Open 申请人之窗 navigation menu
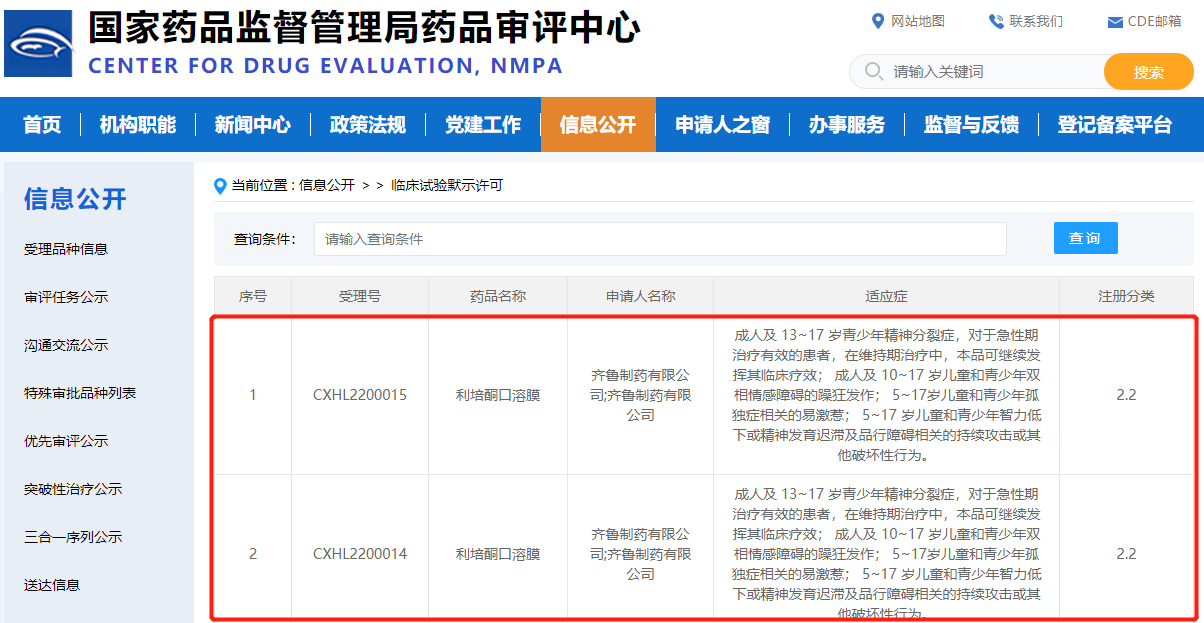The width and height of the screenshot is (1204, 623). coord(722,125)
